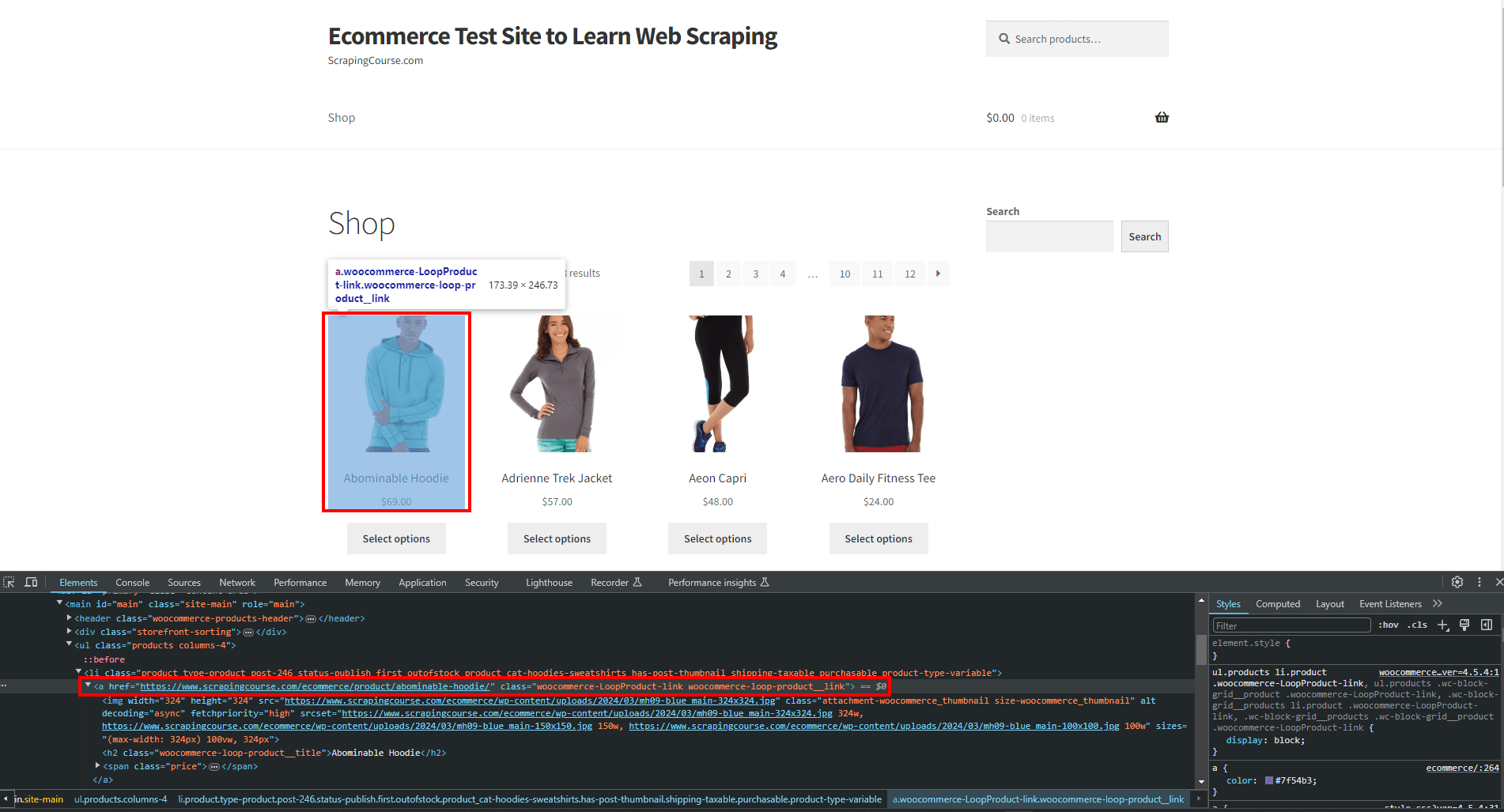Activate the inspect element picker icon
The image size is (1504, 812).
(x=9, y=582)
